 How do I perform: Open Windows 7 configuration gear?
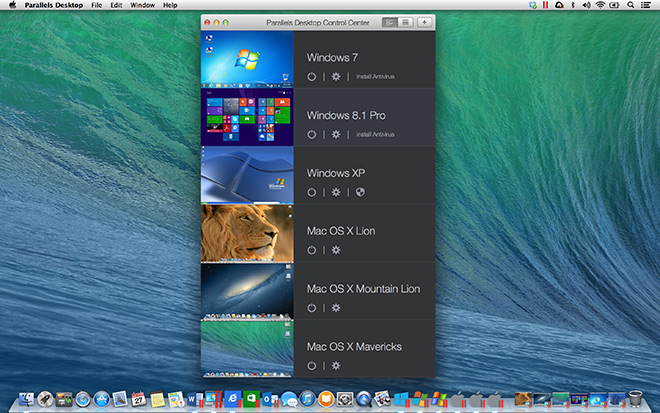tap(335, 77)
